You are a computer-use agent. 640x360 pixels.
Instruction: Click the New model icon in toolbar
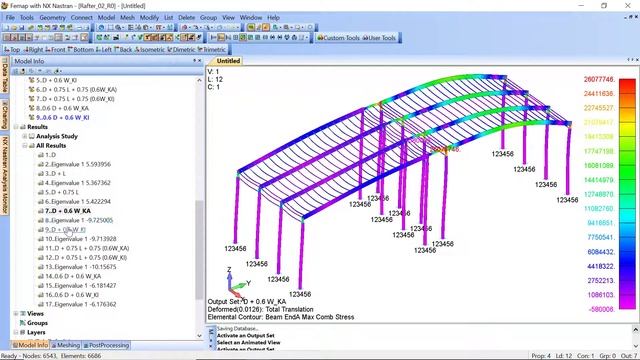point(7,27)
